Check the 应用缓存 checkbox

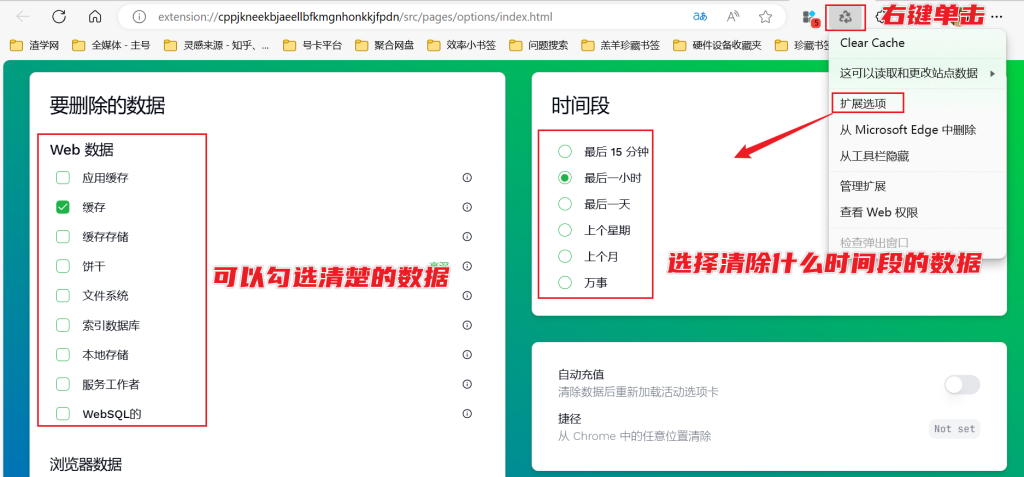coord(63,178)
